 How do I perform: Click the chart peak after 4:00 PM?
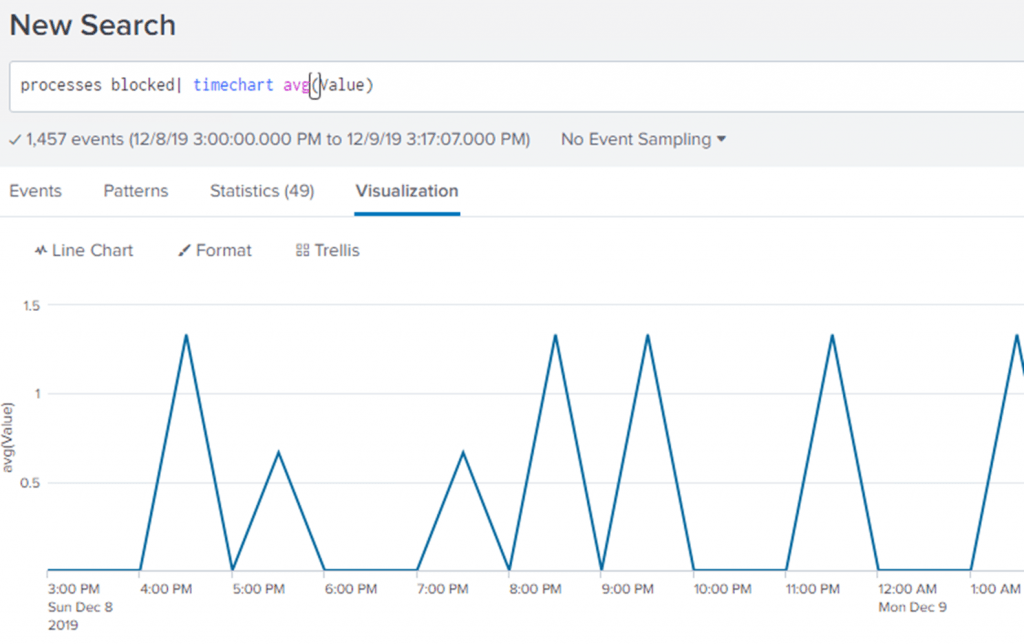click(186, 335)
